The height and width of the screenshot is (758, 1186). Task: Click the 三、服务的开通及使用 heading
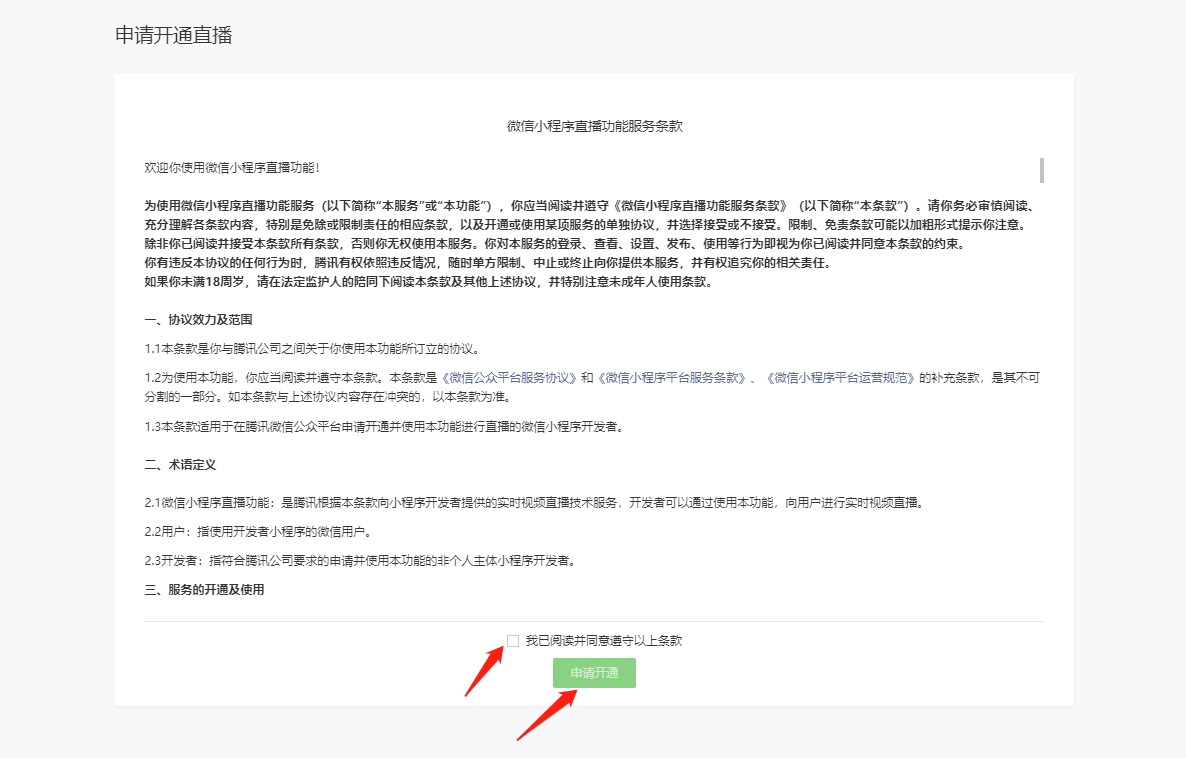(204, 590)
